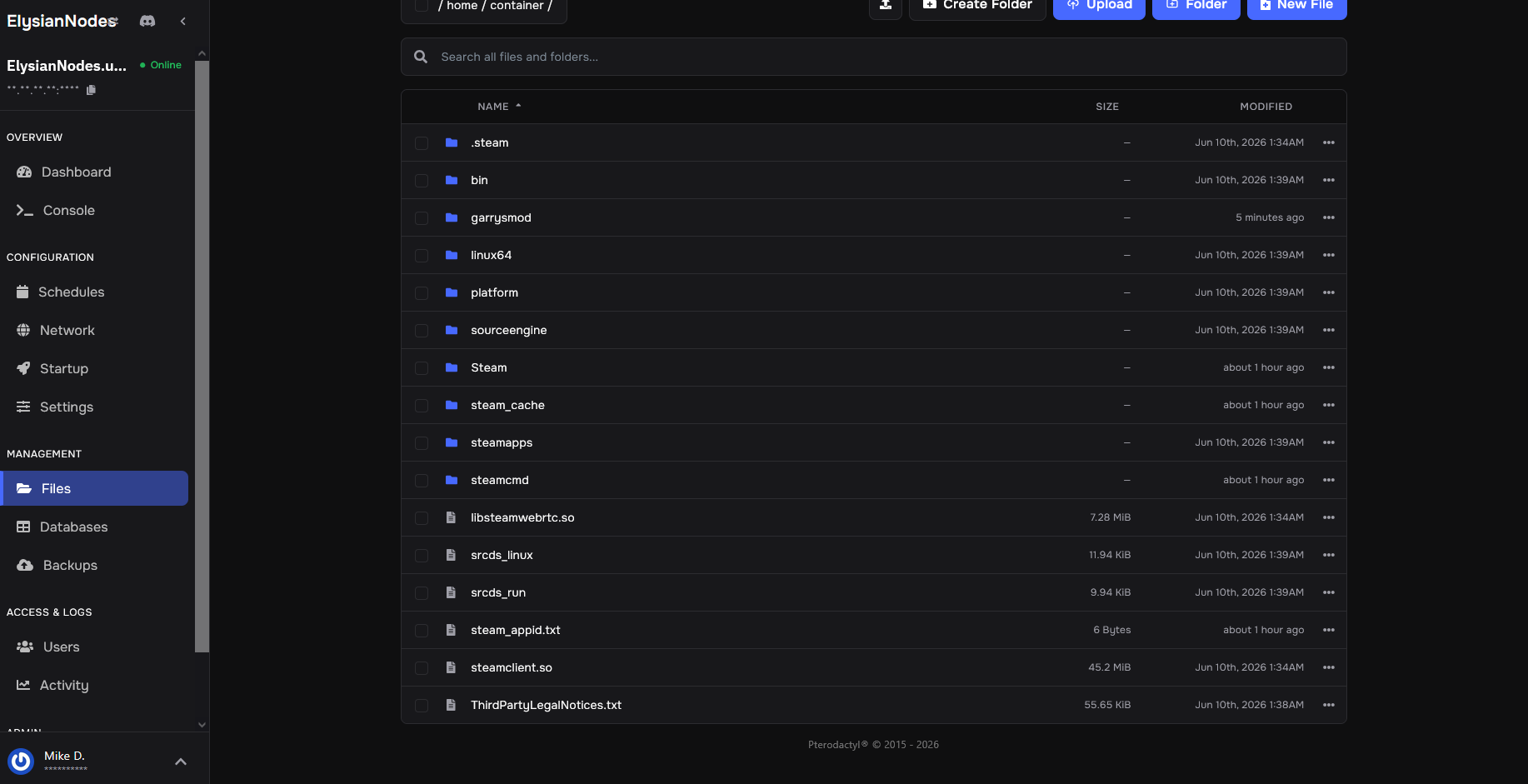
Task: Open Startup settings
Action: (x=94, y=368)
